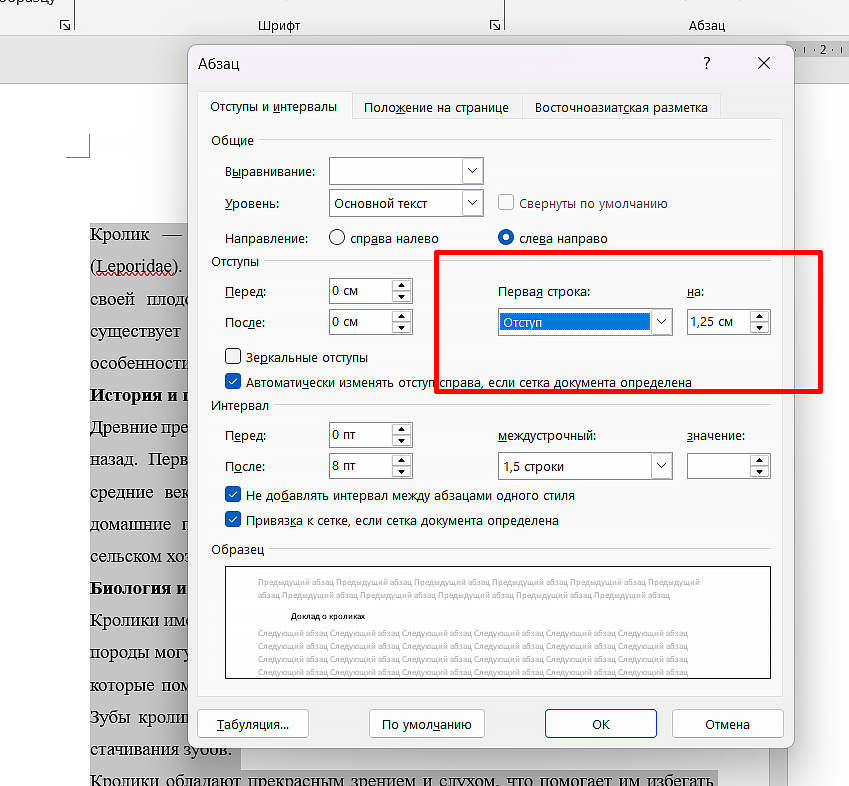849x786 pixels.
Task: Increase first line indent value
Action: (760, 316)
